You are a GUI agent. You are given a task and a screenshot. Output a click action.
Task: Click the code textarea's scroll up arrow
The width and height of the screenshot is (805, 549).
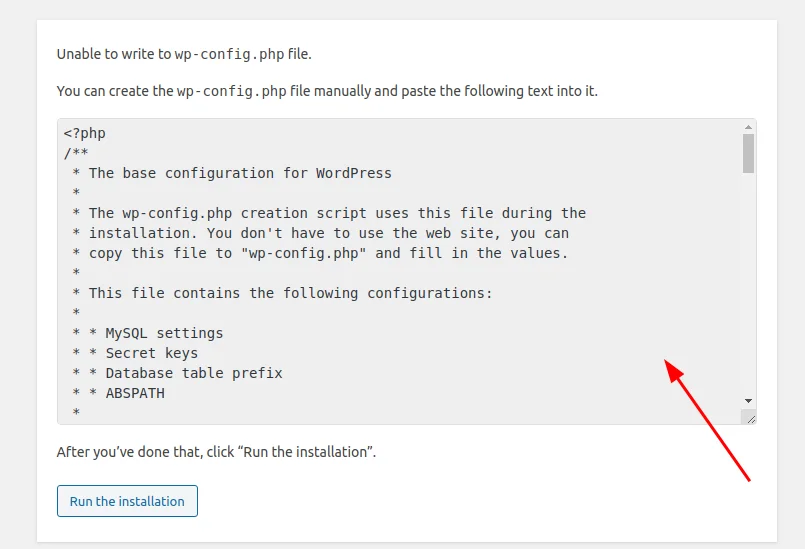748,127
